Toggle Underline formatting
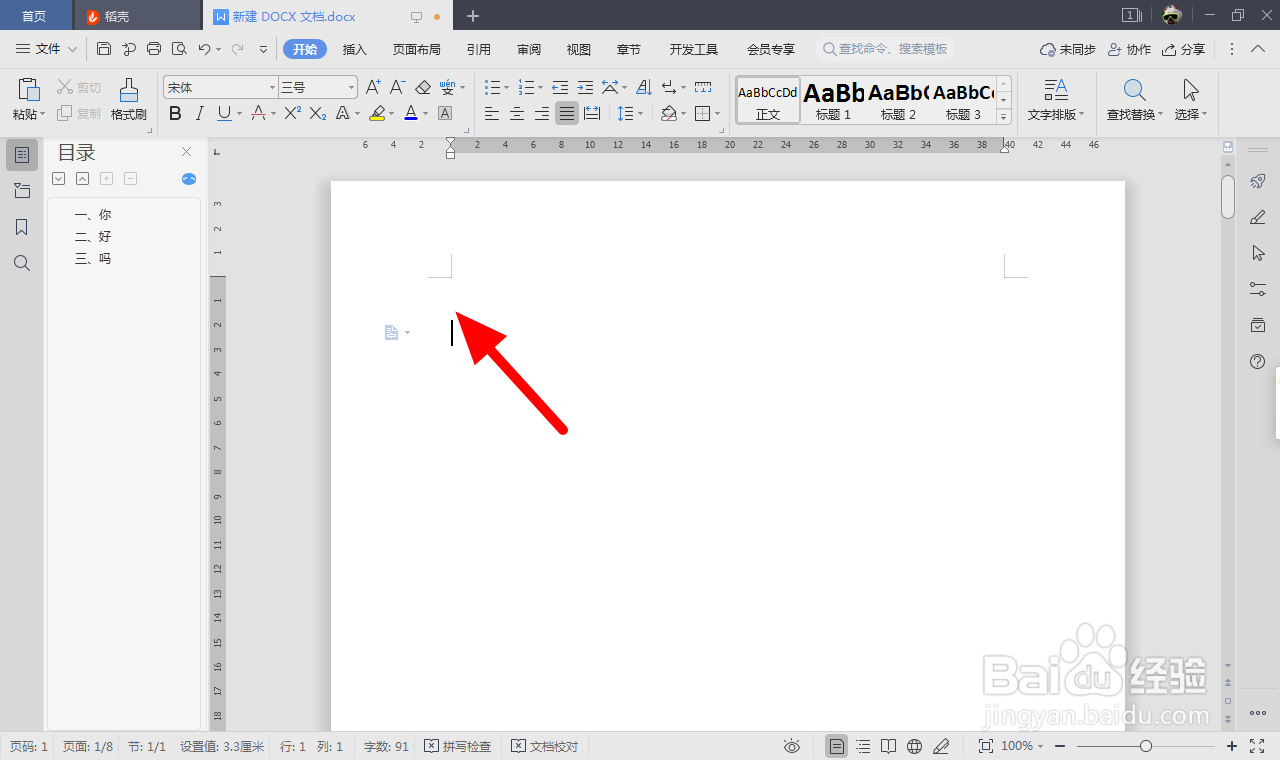The height and width of the screenshot is (760, 1280). pos(224,114)
